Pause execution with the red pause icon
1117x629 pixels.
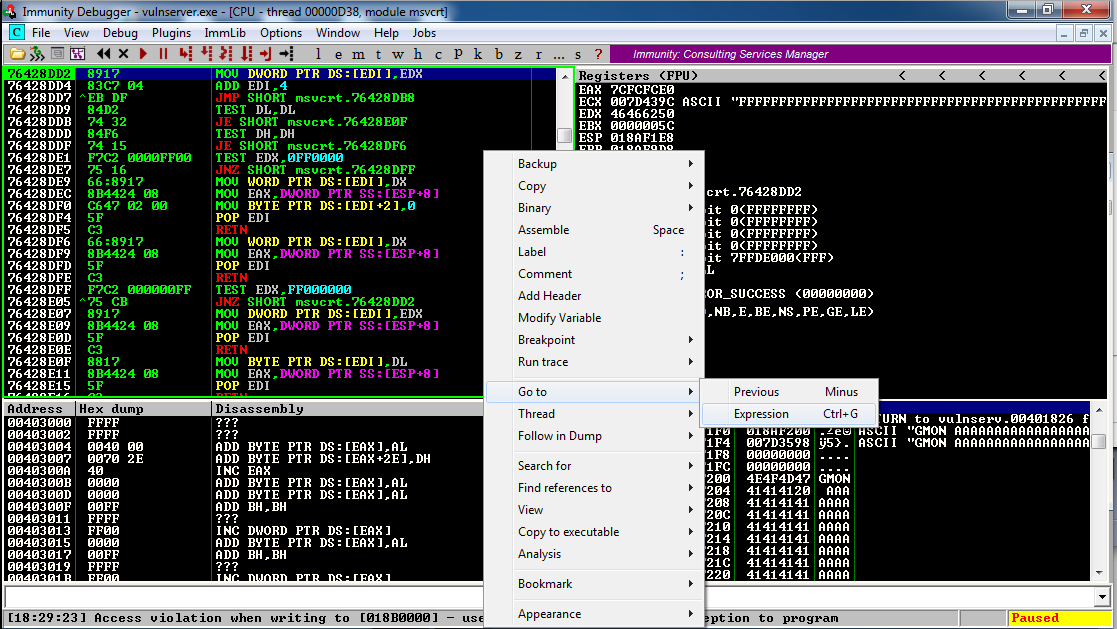point(163,54)
